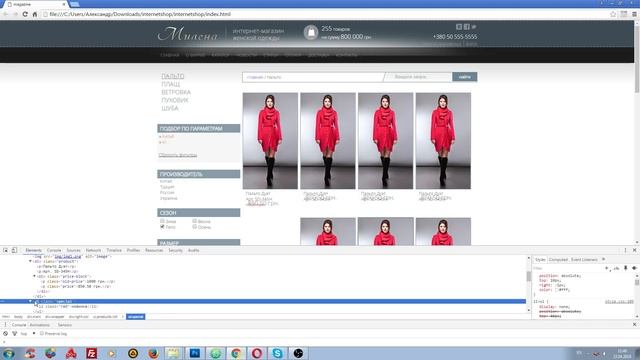
Task: Close the console drawer with X
Action: click(634, 324)
